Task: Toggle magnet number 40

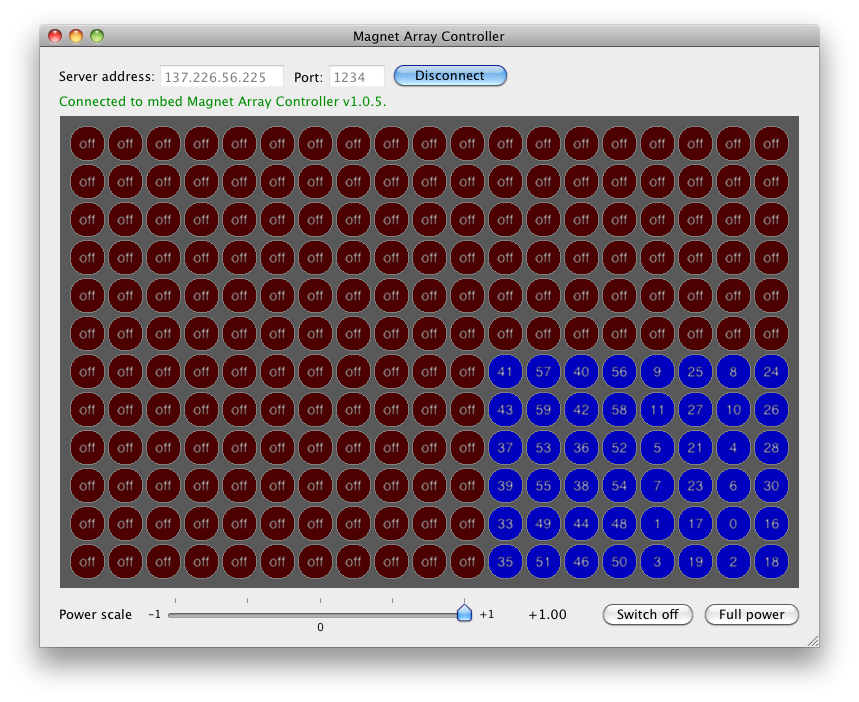Action: point(581,372)
